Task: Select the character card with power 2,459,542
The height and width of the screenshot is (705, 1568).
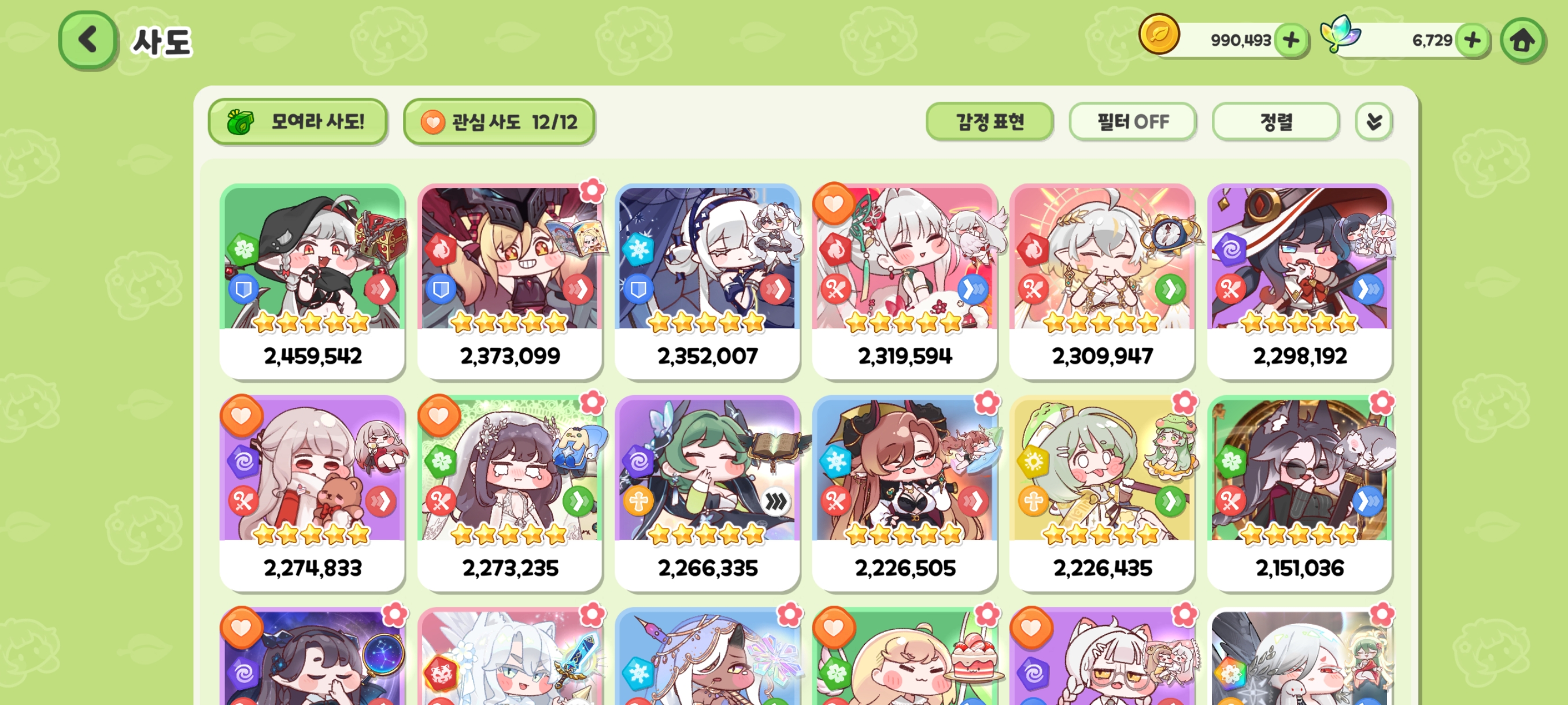Action: [312, 281]
